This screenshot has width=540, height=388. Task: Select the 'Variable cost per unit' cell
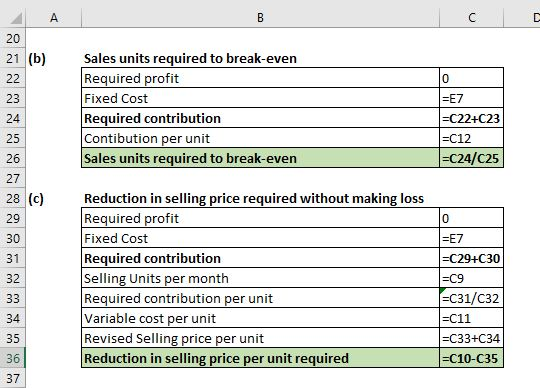point(260,318)
